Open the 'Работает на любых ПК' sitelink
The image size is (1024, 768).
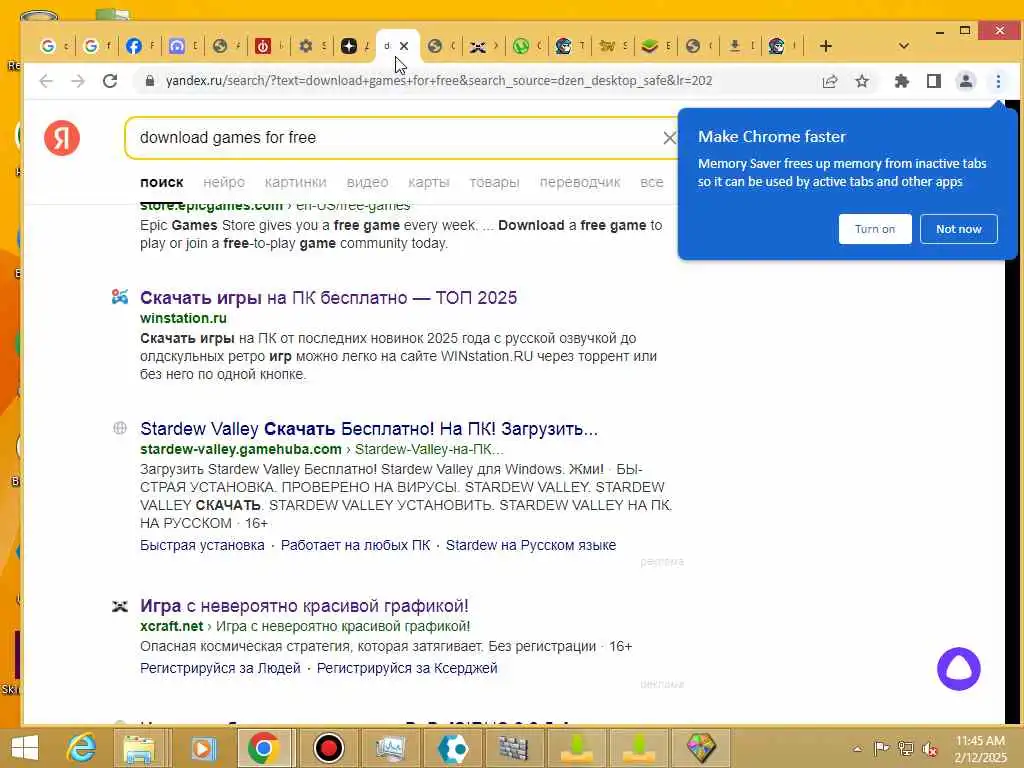click(355, 545)
